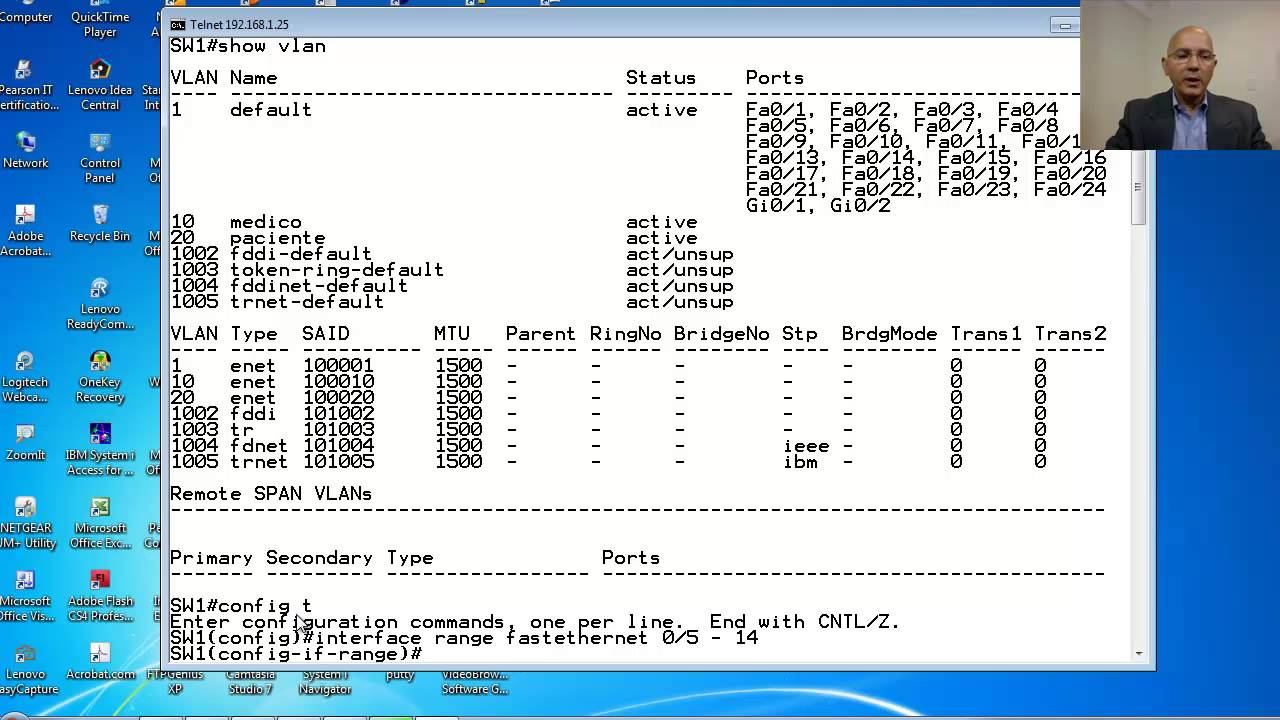
Task: Launch Adobe Acrobat from the desktop
Action: [26, 230]
